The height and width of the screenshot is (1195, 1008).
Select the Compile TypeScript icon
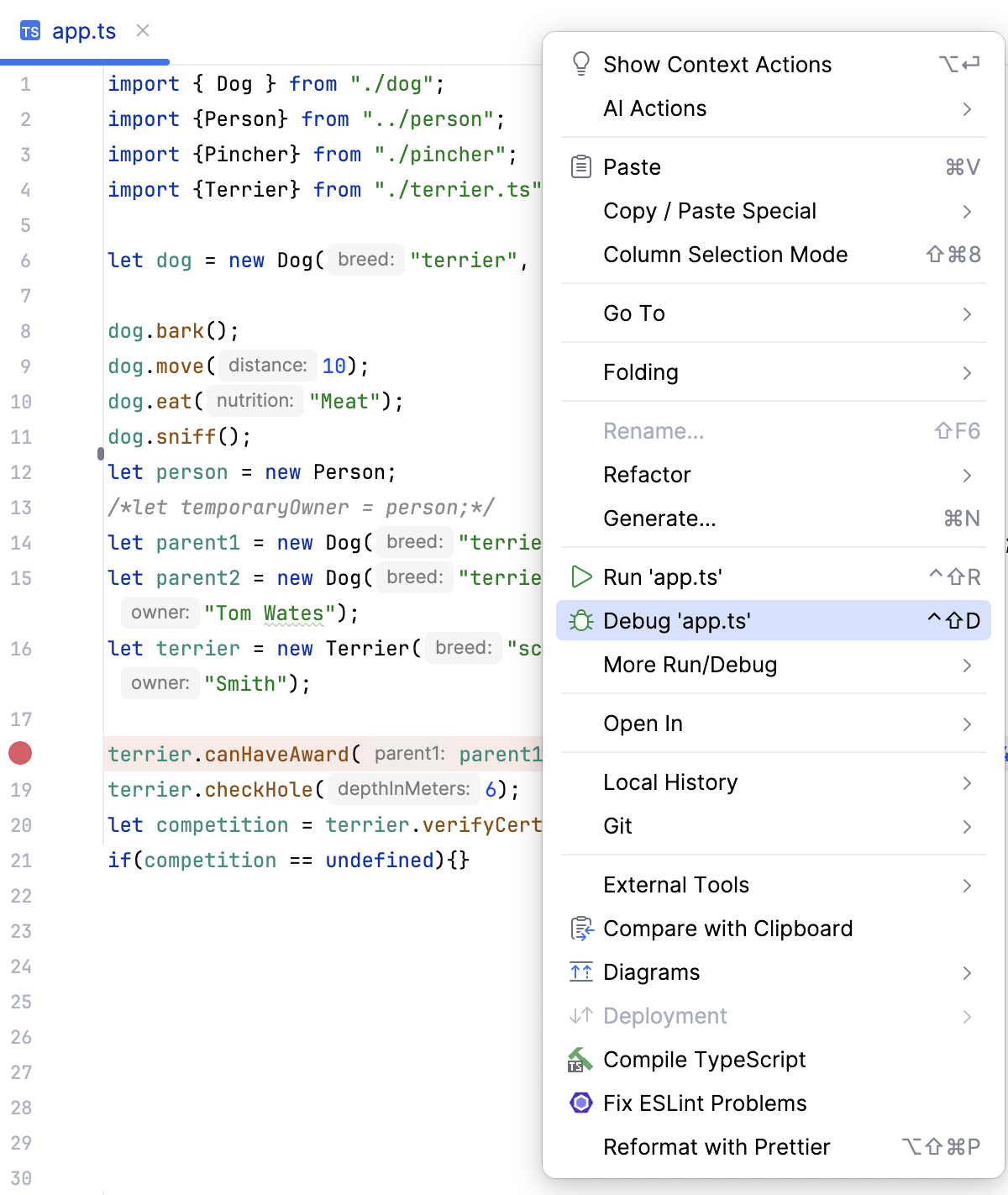580,1059
